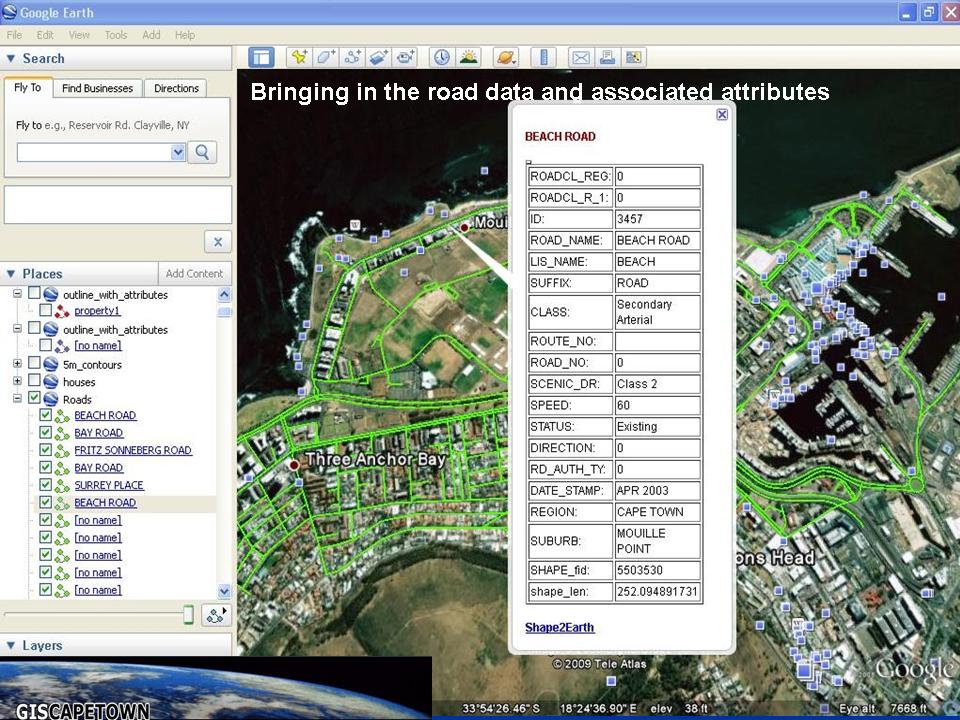Click the Places list scroll-up arrow

point(224,294)
